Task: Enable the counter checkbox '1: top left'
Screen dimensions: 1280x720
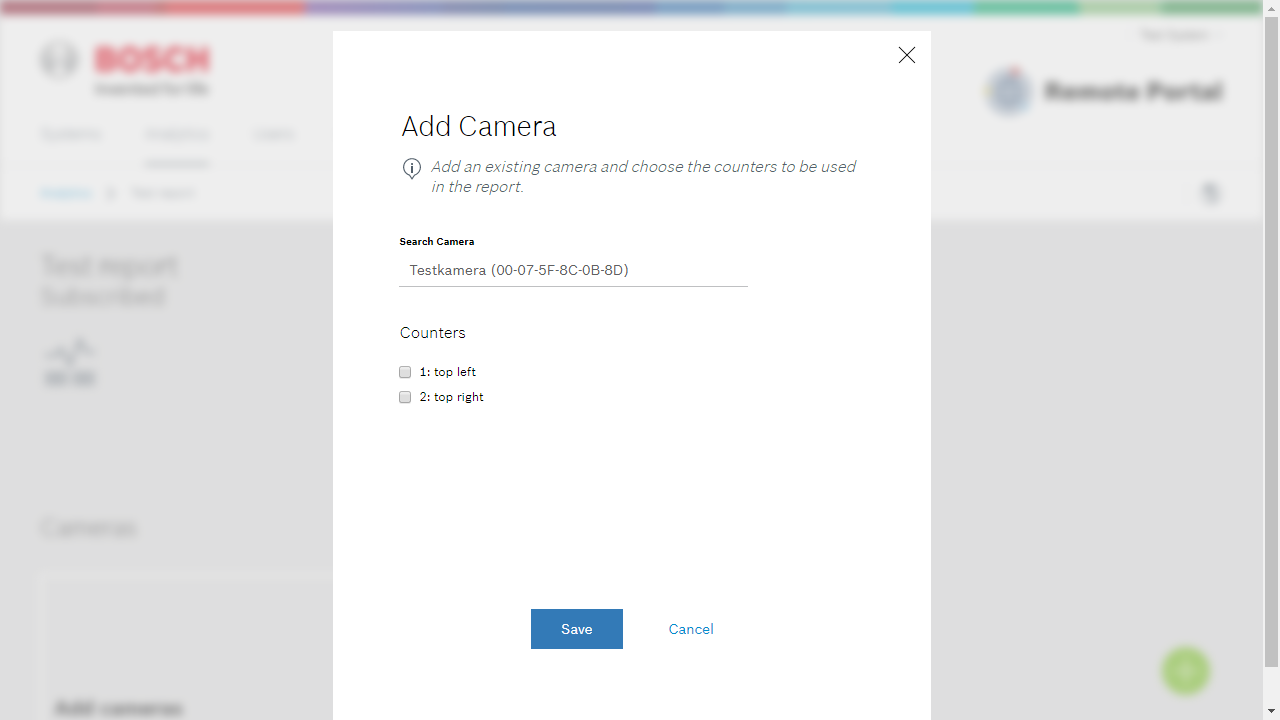Action: (405, 371)
